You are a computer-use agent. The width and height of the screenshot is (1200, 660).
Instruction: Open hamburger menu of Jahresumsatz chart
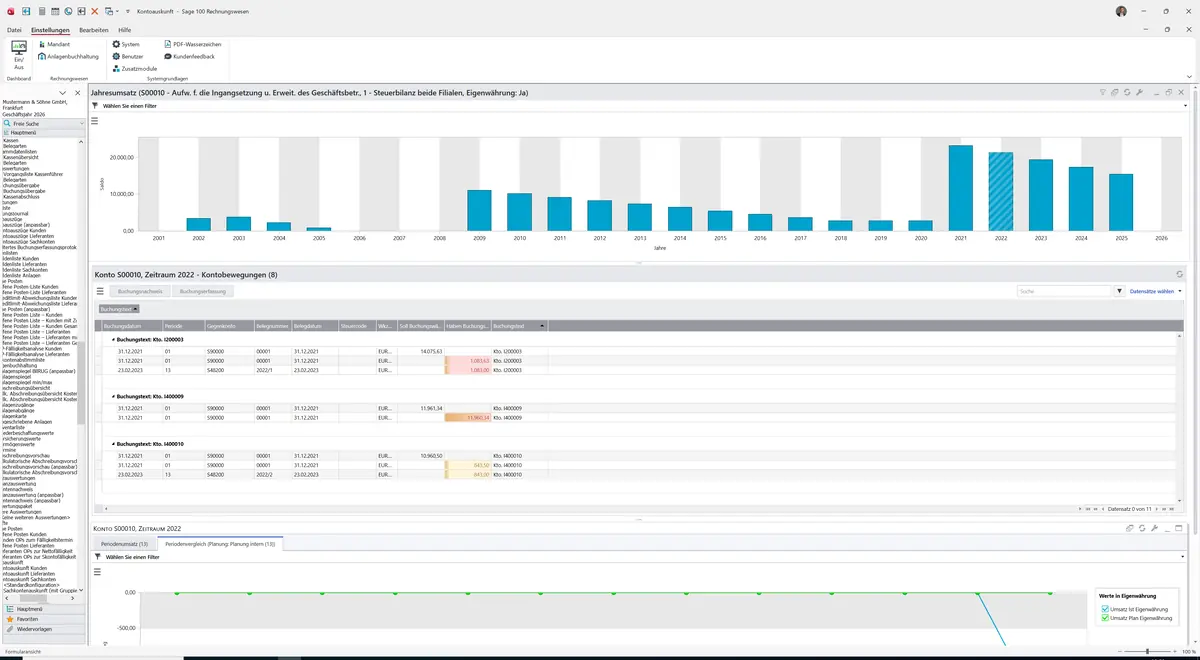tap(95, 120)
